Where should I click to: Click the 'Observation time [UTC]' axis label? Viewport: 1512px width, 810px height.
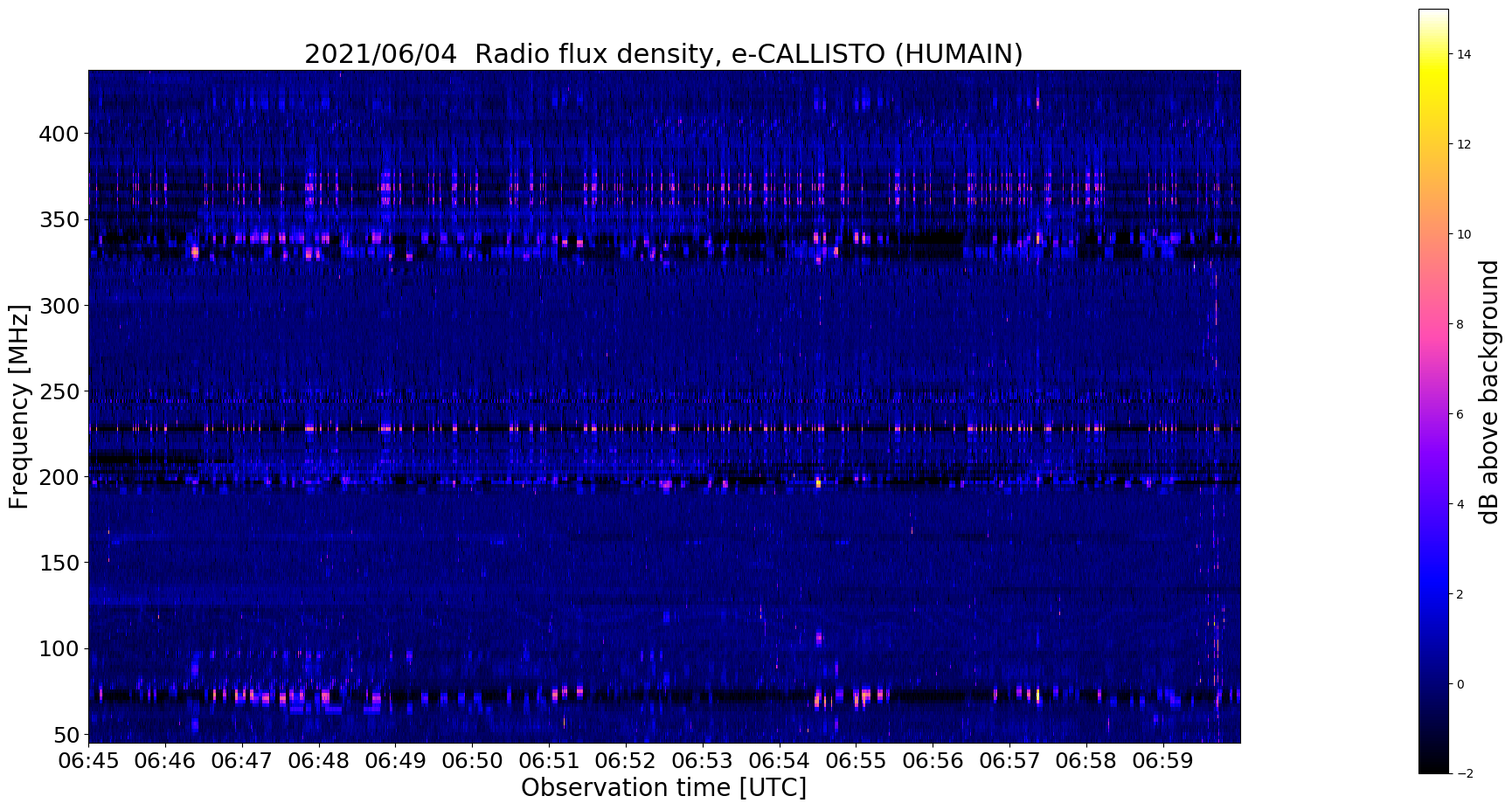coord(663,787)
